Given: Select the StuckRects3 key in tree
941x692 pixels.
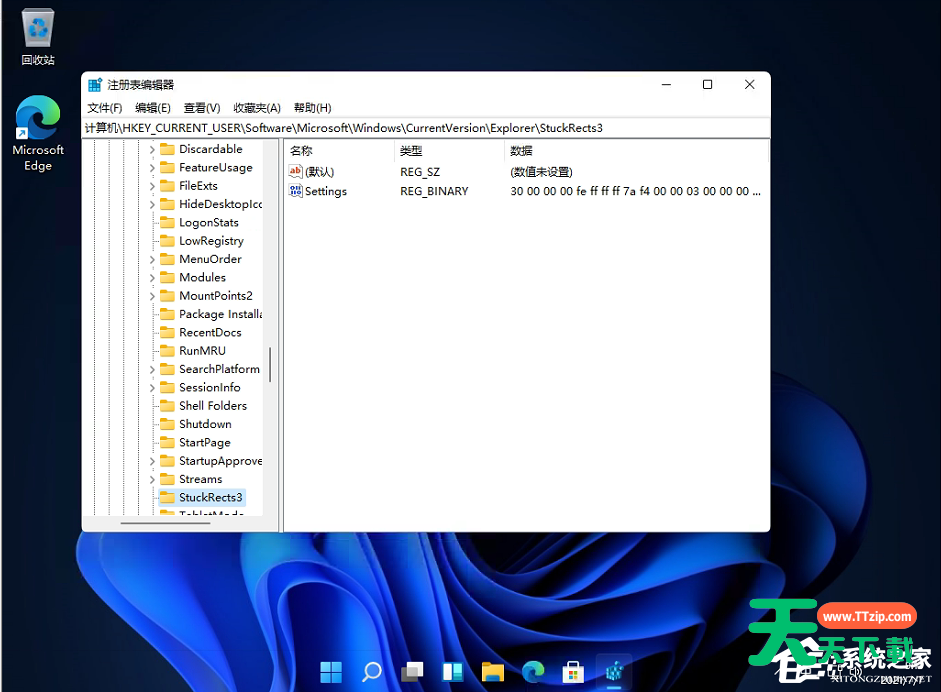Looking at the screenshot, I should [x=210, y=497].
